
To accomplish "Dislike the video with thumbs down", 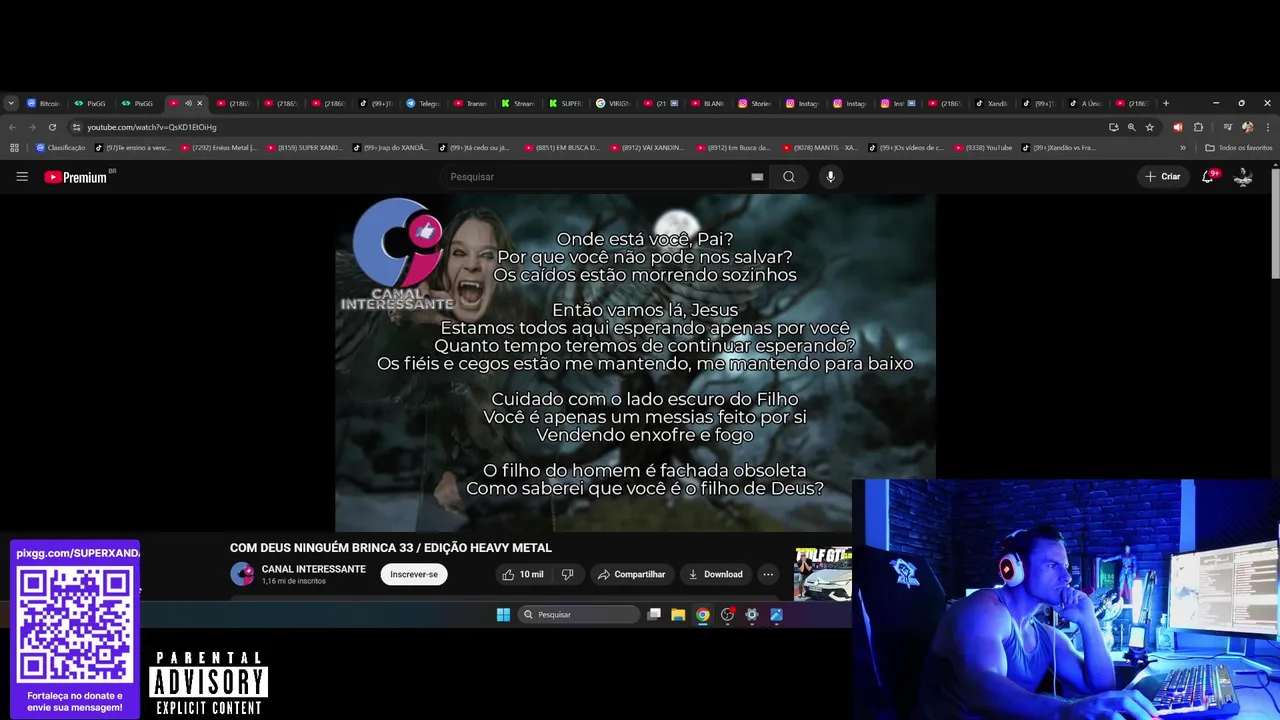I will [567, 574].
